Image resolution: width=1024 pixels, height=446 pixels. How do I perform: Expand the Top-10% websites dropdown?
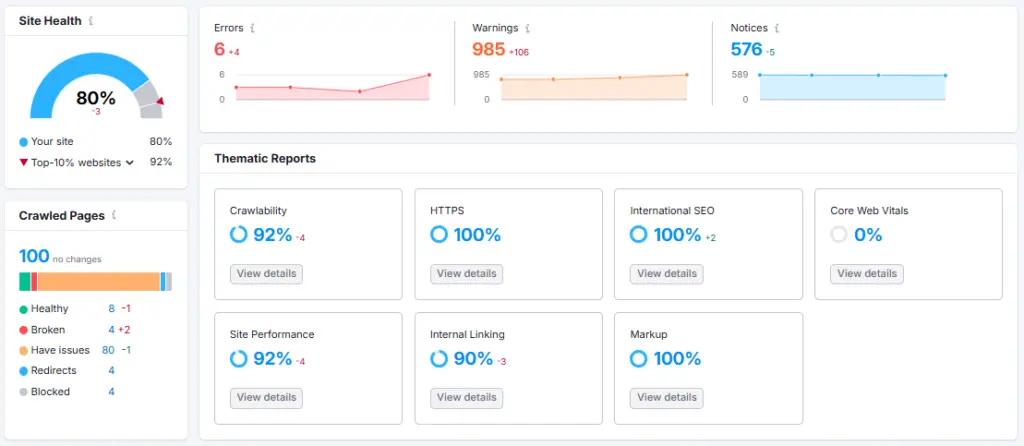[x=129, y=162]
